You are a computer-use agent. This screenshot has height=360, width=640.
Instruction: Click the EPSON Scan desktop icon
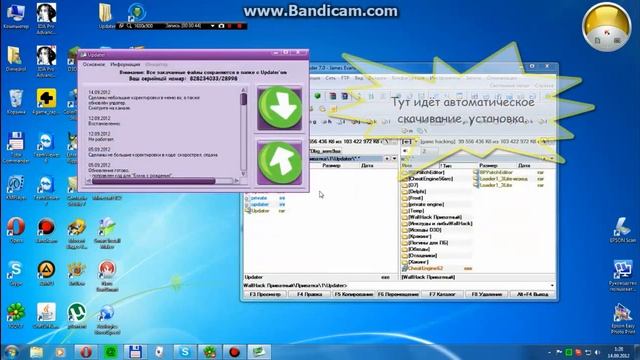[623, 229]
